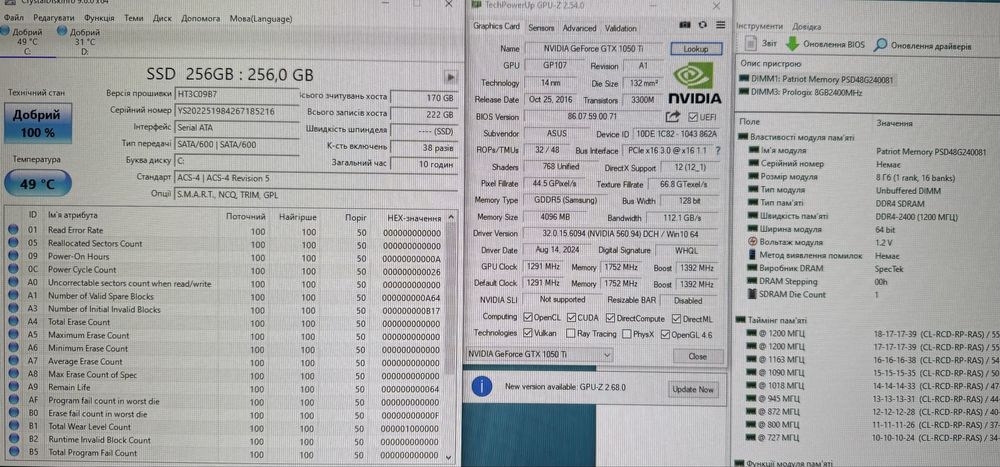Select DIMM1 Patriot Memory device entry

(x=816, y=78)
